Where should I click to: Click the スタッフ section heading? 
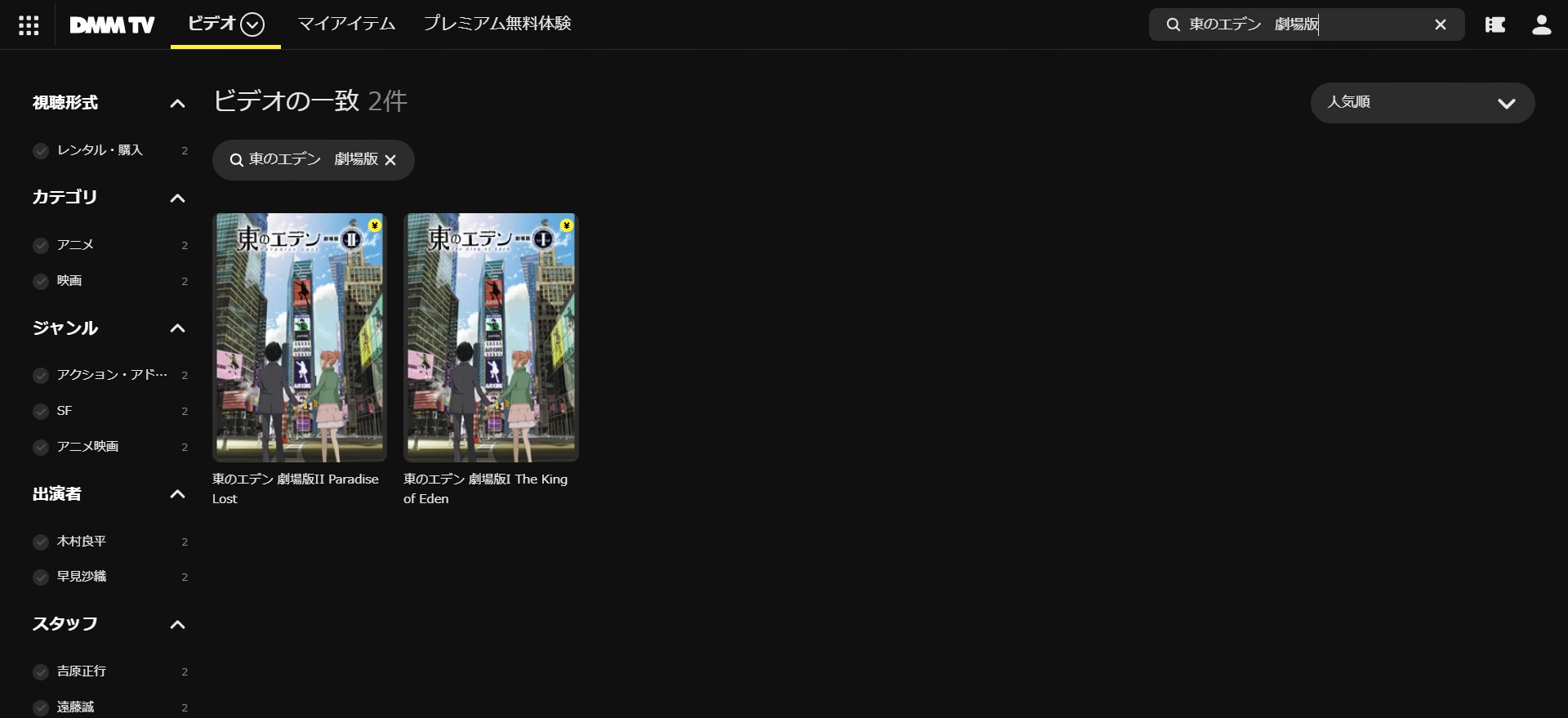click(x=65, y=624)
